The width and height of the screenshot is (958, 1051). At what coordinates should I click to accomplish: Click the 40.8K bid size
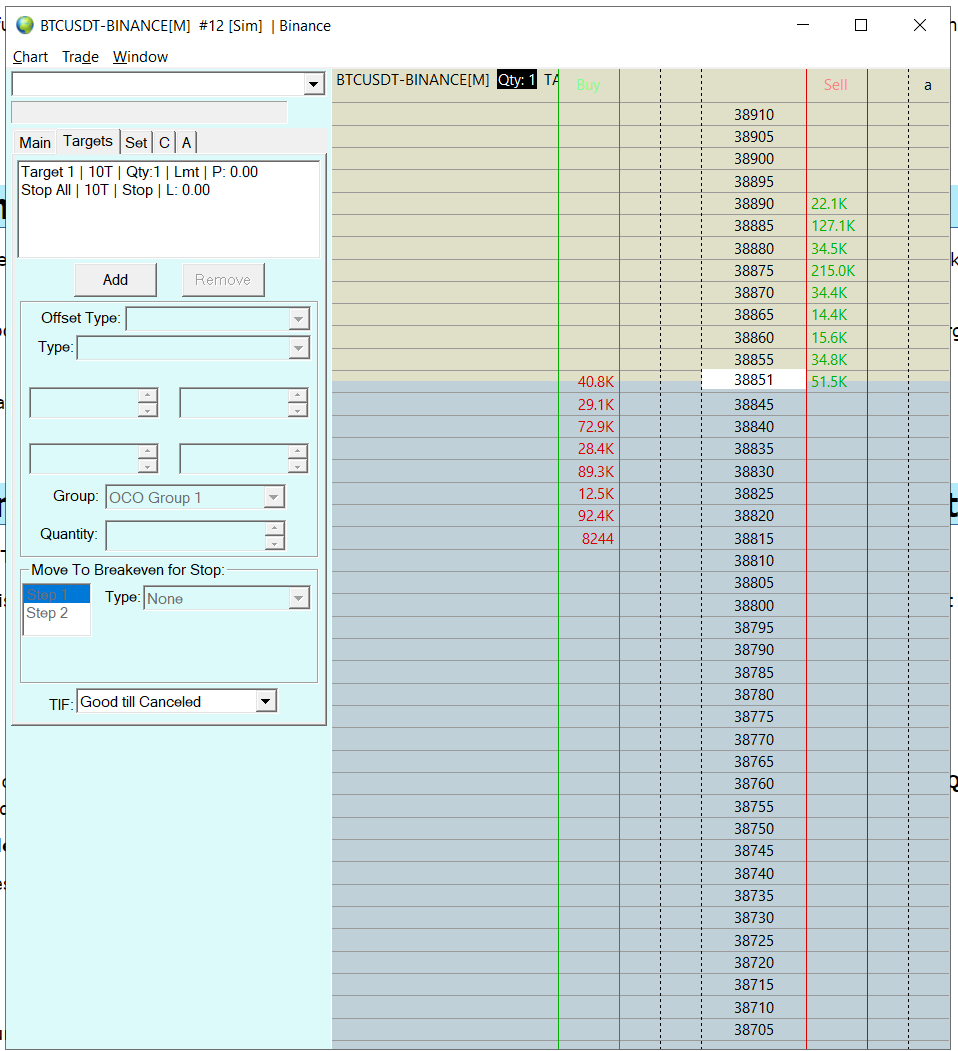coord(595,381)
